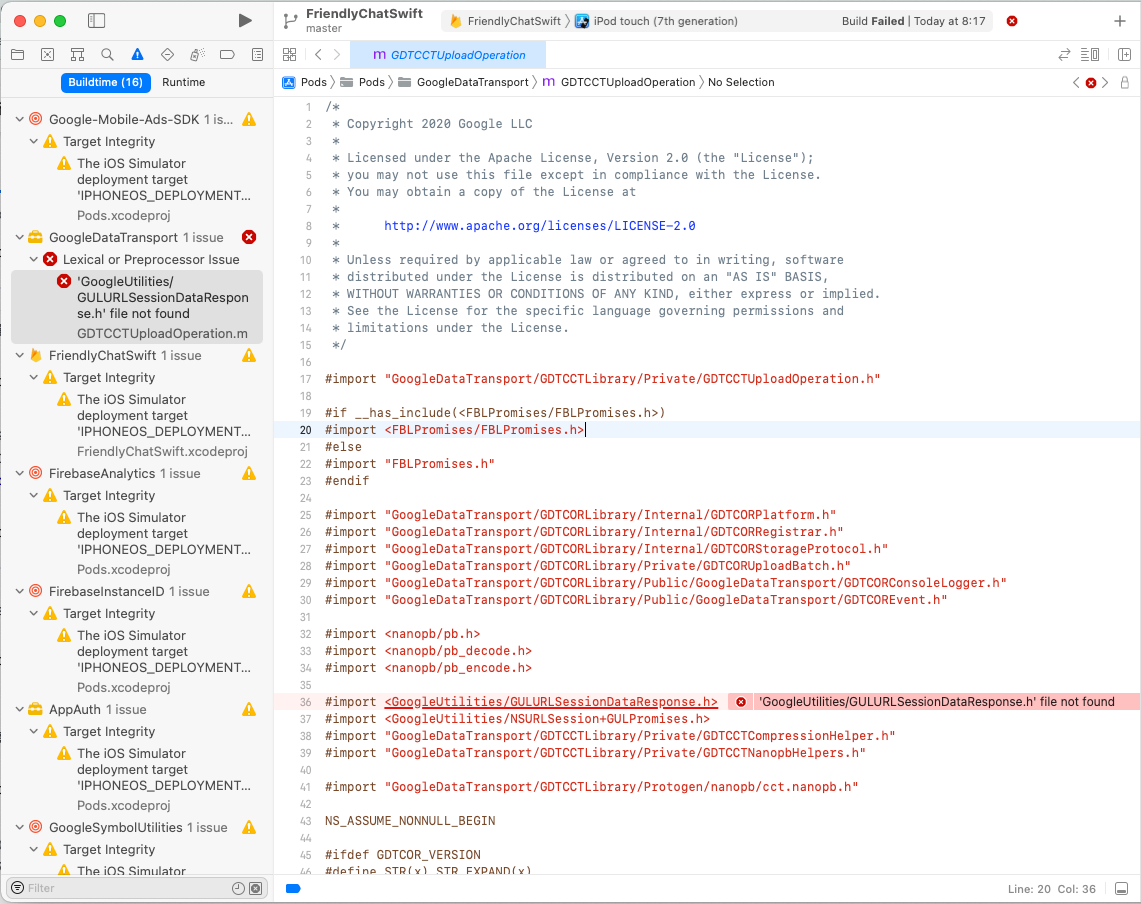The image size is (1141, 904).
Task: Expand Target Integrity under AppAuth
Action: 33,731
